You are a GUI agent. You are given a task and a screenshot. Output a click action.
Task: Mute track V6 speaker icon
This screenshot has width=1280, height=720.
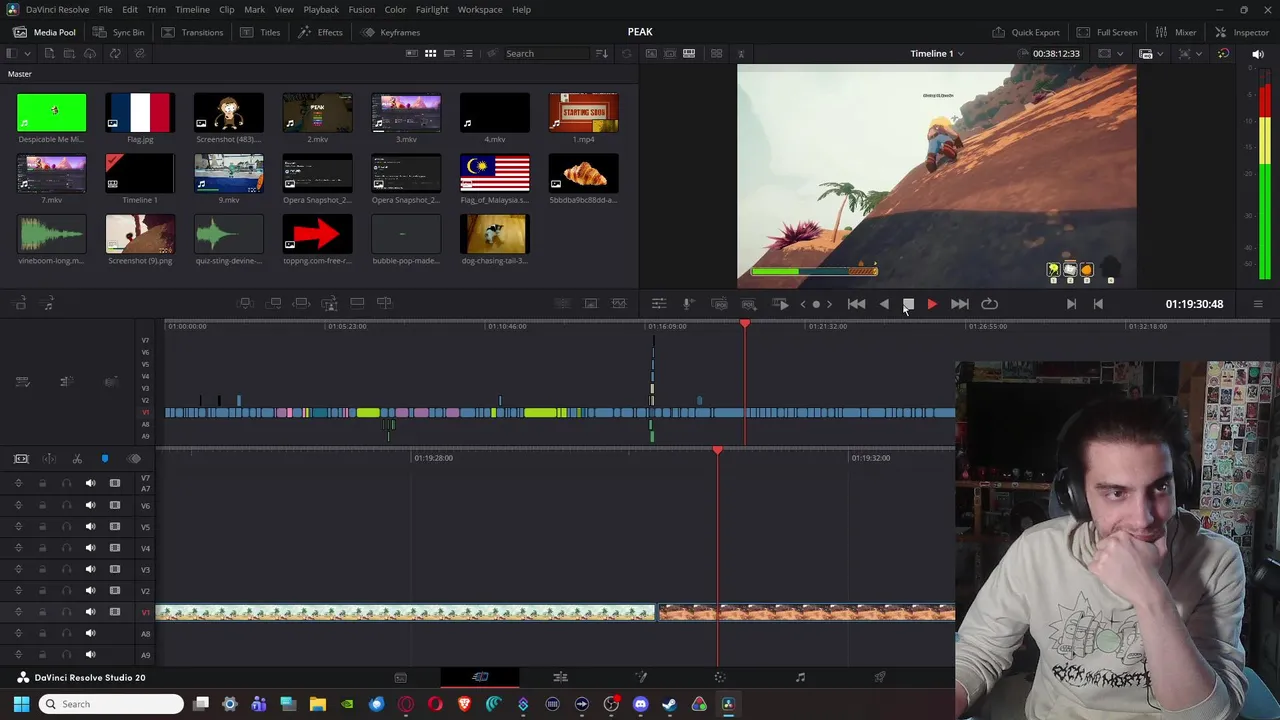tap(90, 505)
